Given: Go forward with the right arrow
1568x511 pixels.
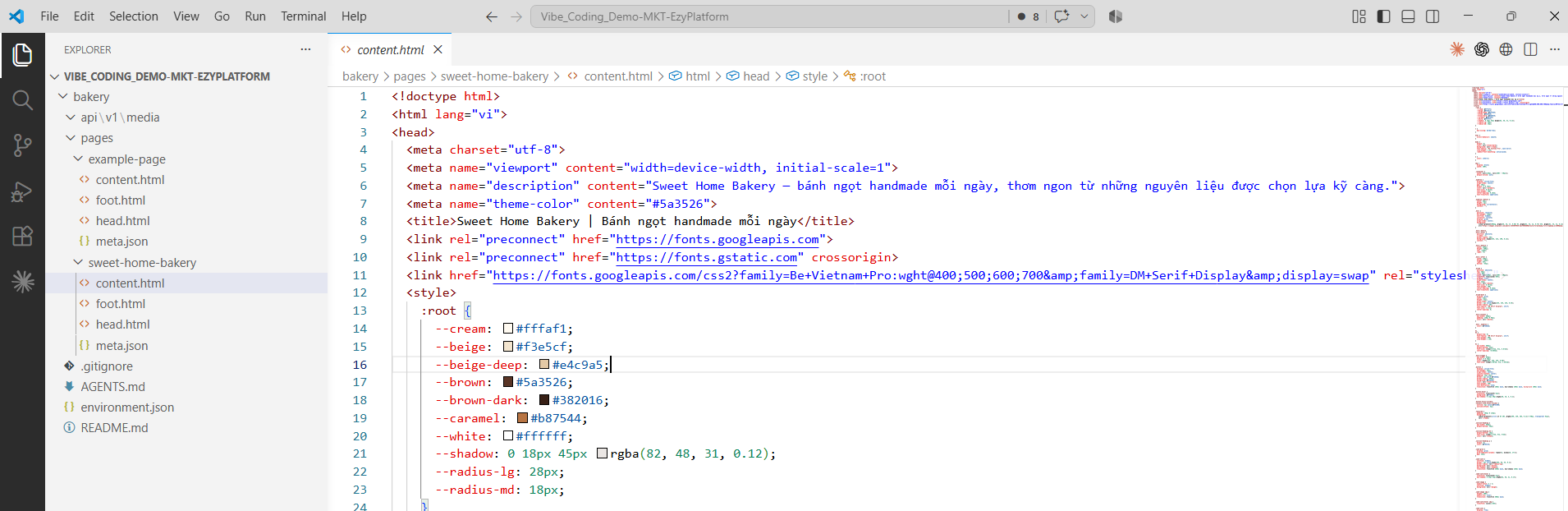Looking at the screenshot, I should point(516,16).
